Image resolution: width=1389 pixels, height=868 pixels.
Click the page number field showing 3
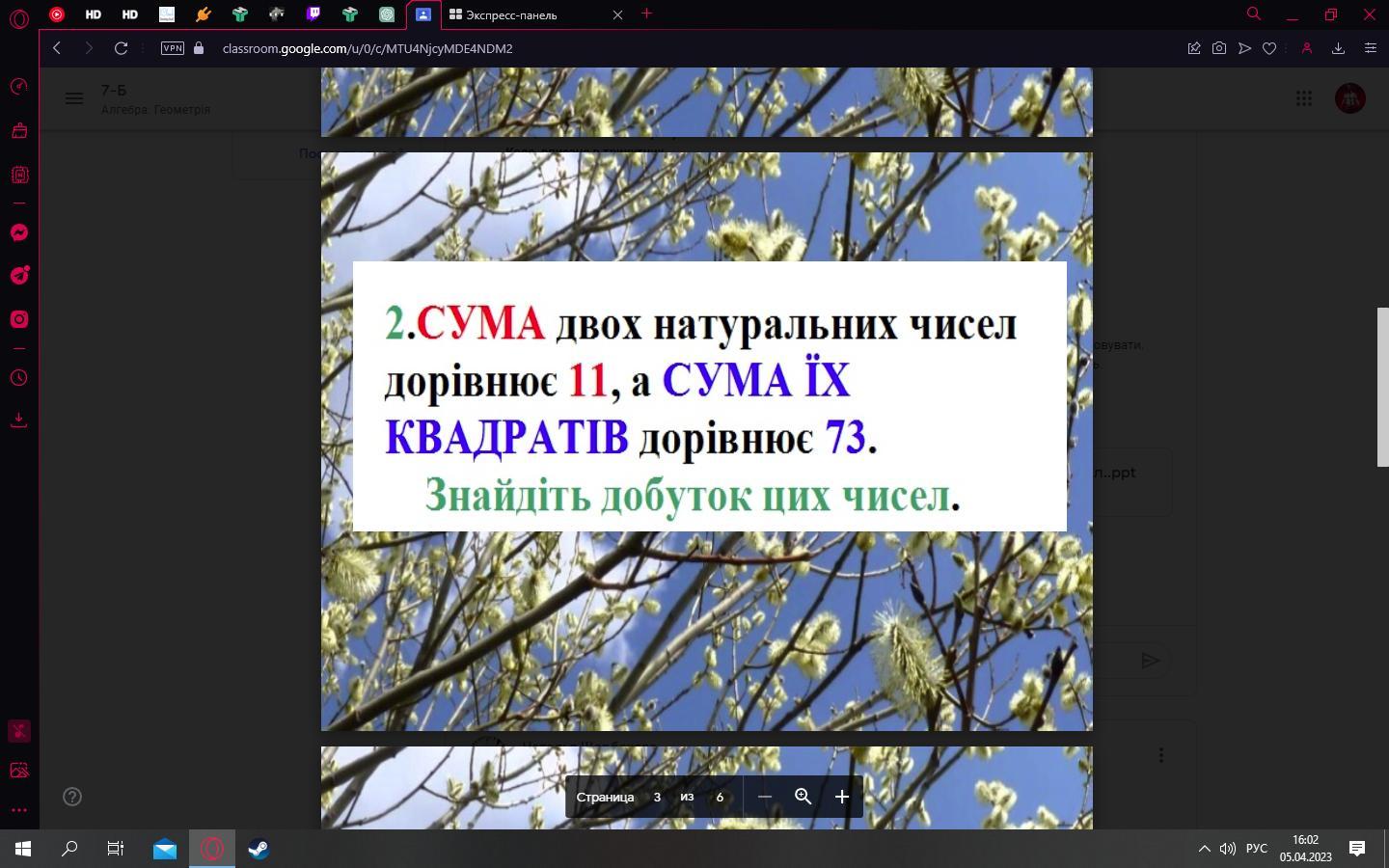[x=657, y=797]
